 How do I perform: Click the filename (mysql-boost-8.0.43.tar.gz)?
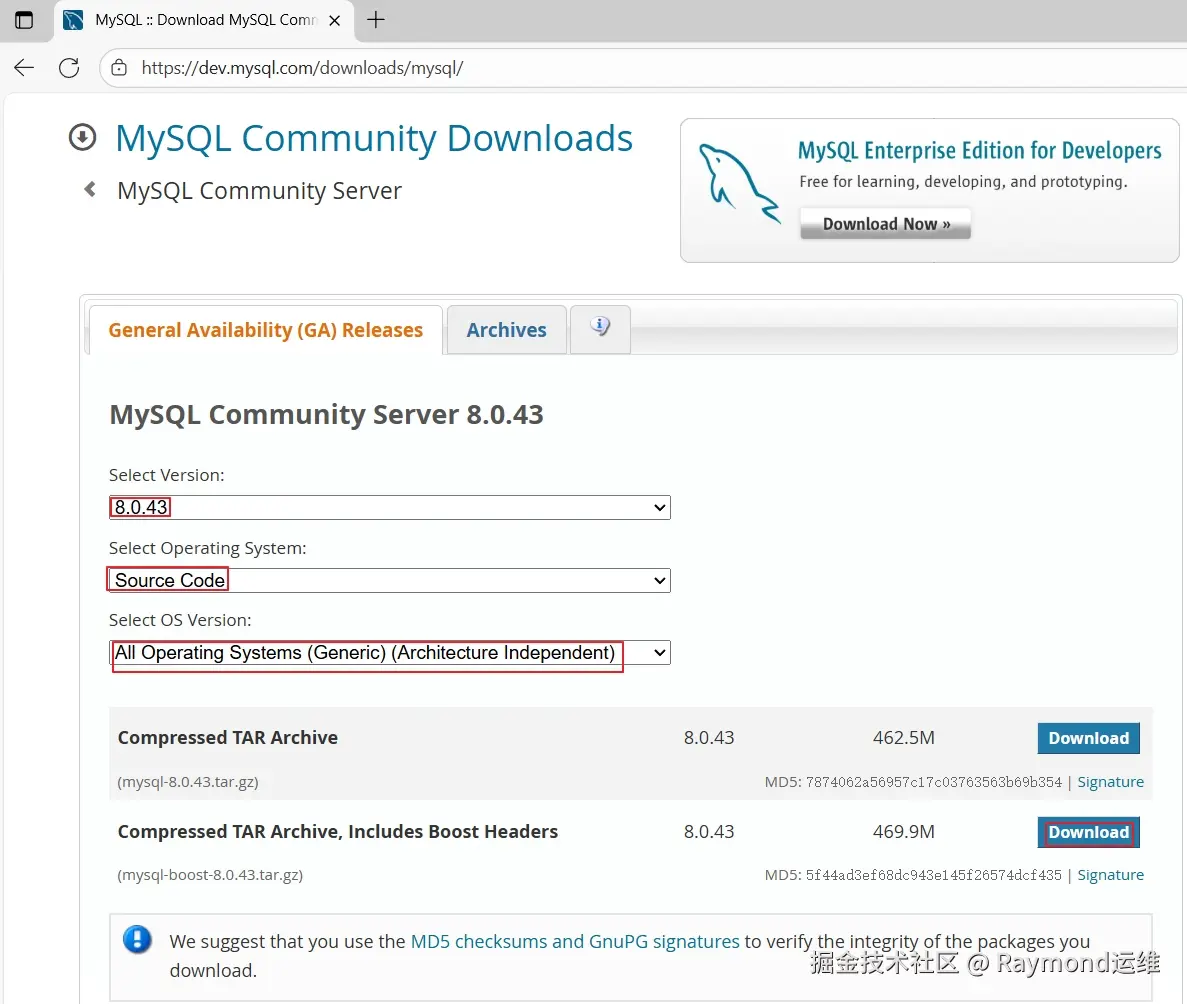[210, 875]
